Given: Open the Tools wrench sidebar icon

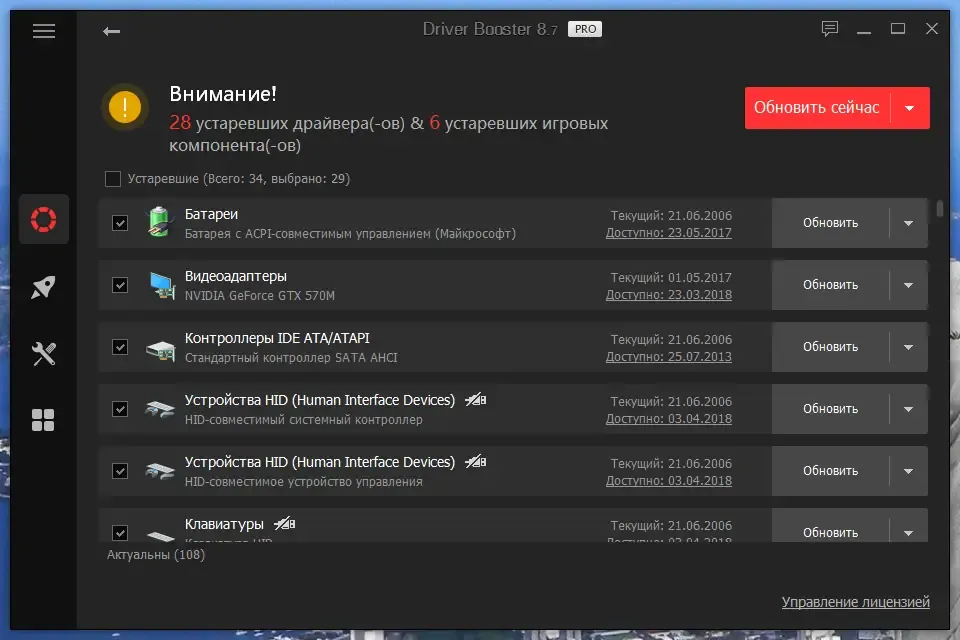Looking at the screenshot, I should pos(43,353).
